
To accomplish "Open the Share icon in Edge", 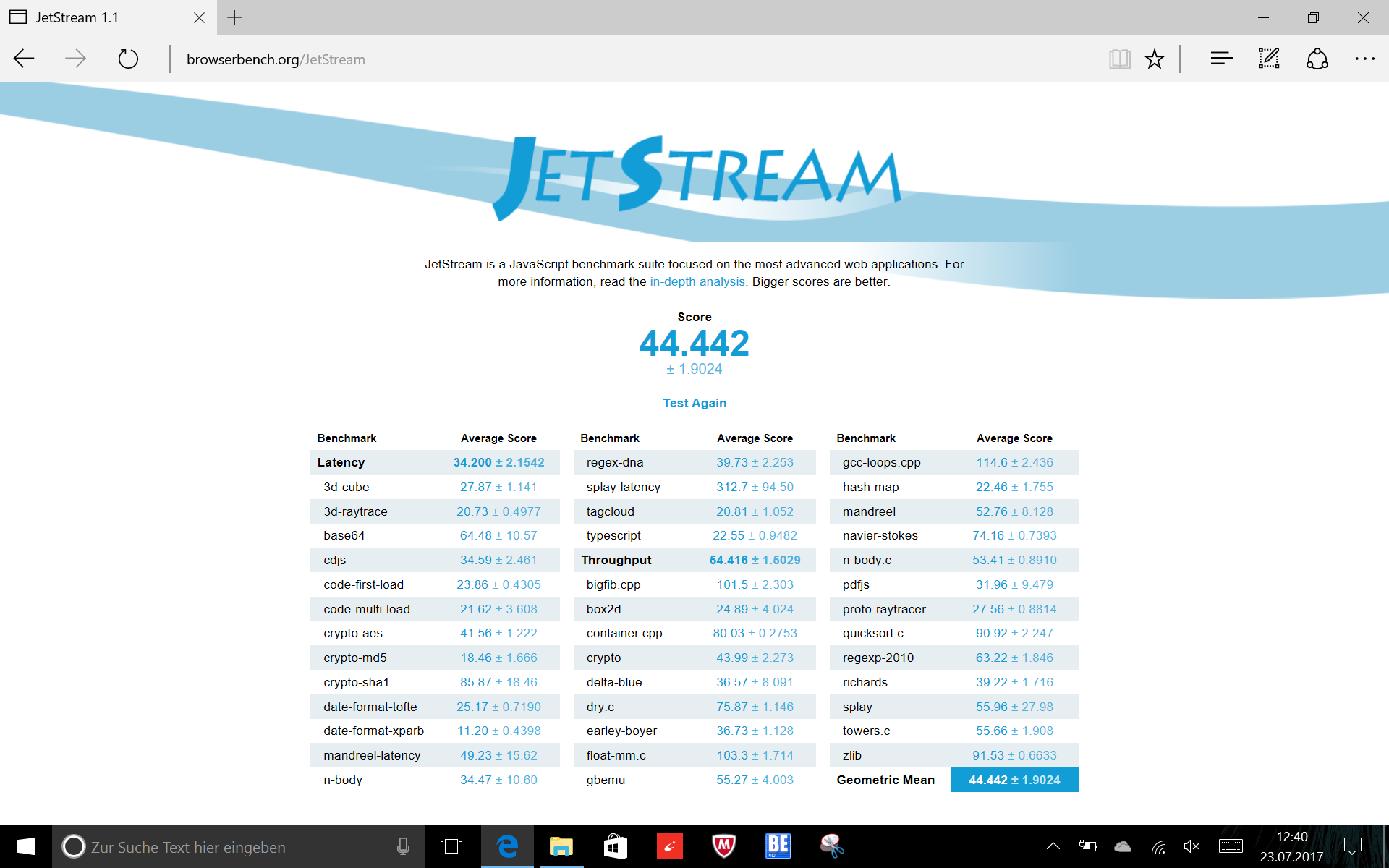I will [1317, 59].
